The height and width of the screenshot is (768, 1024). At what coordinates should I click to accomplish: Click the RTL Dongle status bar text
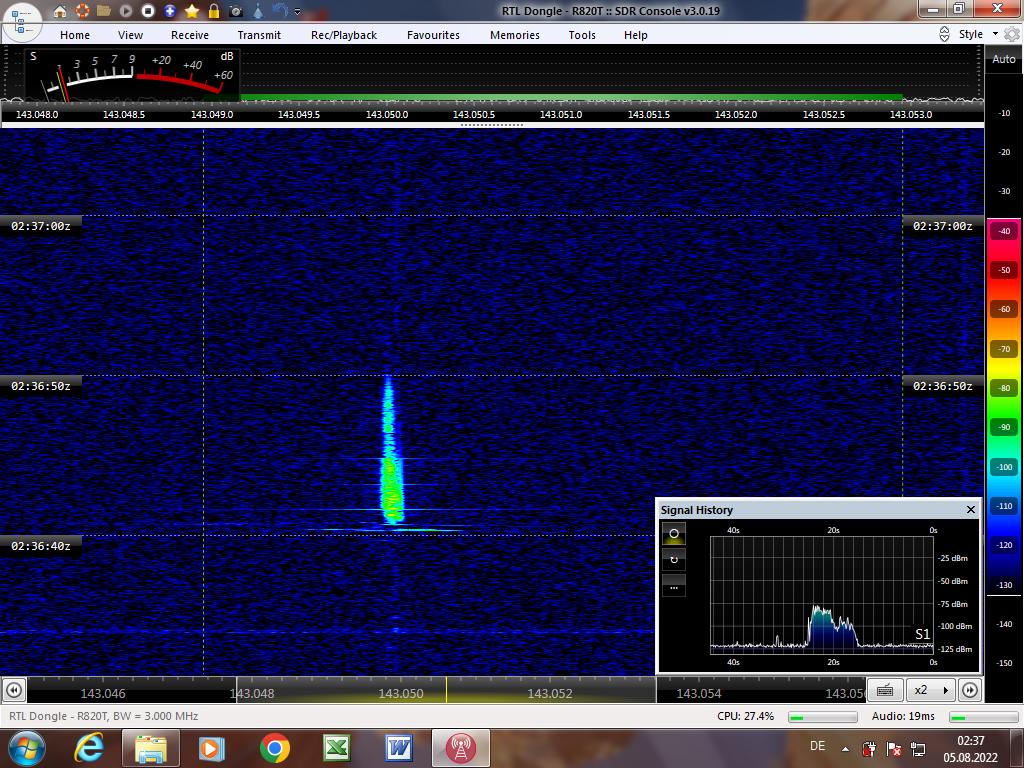(103, 716)
